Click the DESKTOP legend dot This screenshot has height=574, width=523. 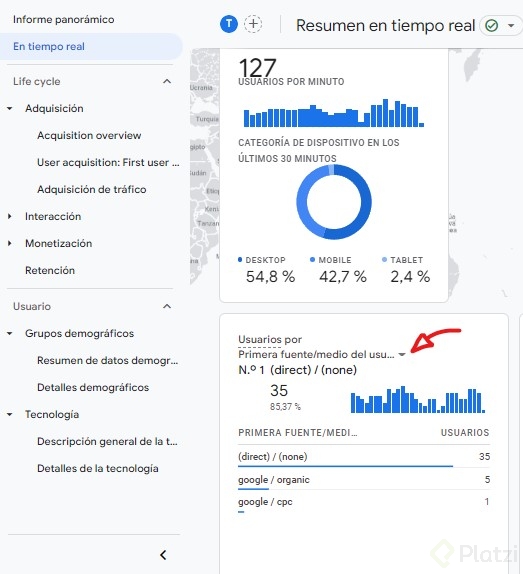point(240,260)
